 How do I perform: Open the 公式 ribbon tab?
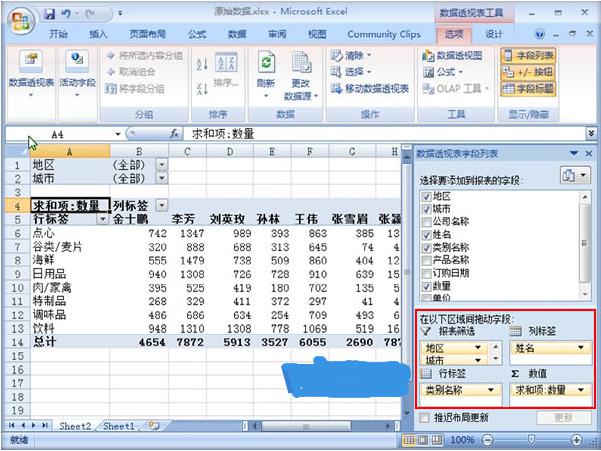click(x=197, y=34)
